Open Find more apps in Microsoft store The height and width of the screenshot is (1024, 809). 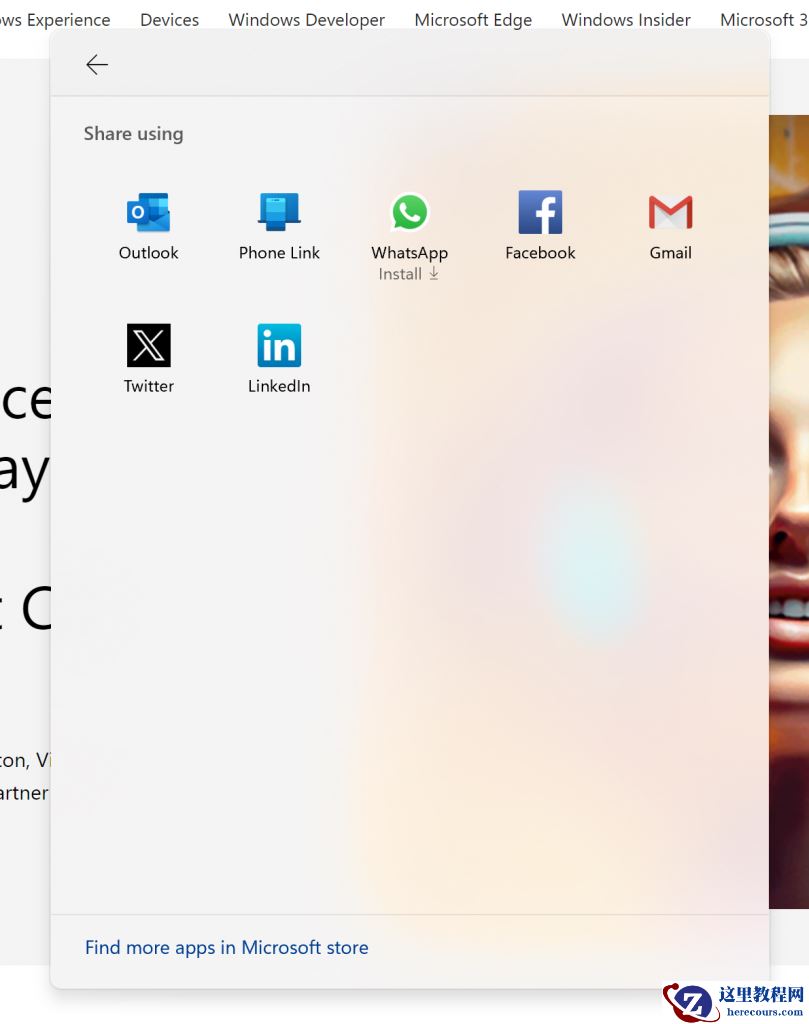pyautogui.click(x=226, y=947)
